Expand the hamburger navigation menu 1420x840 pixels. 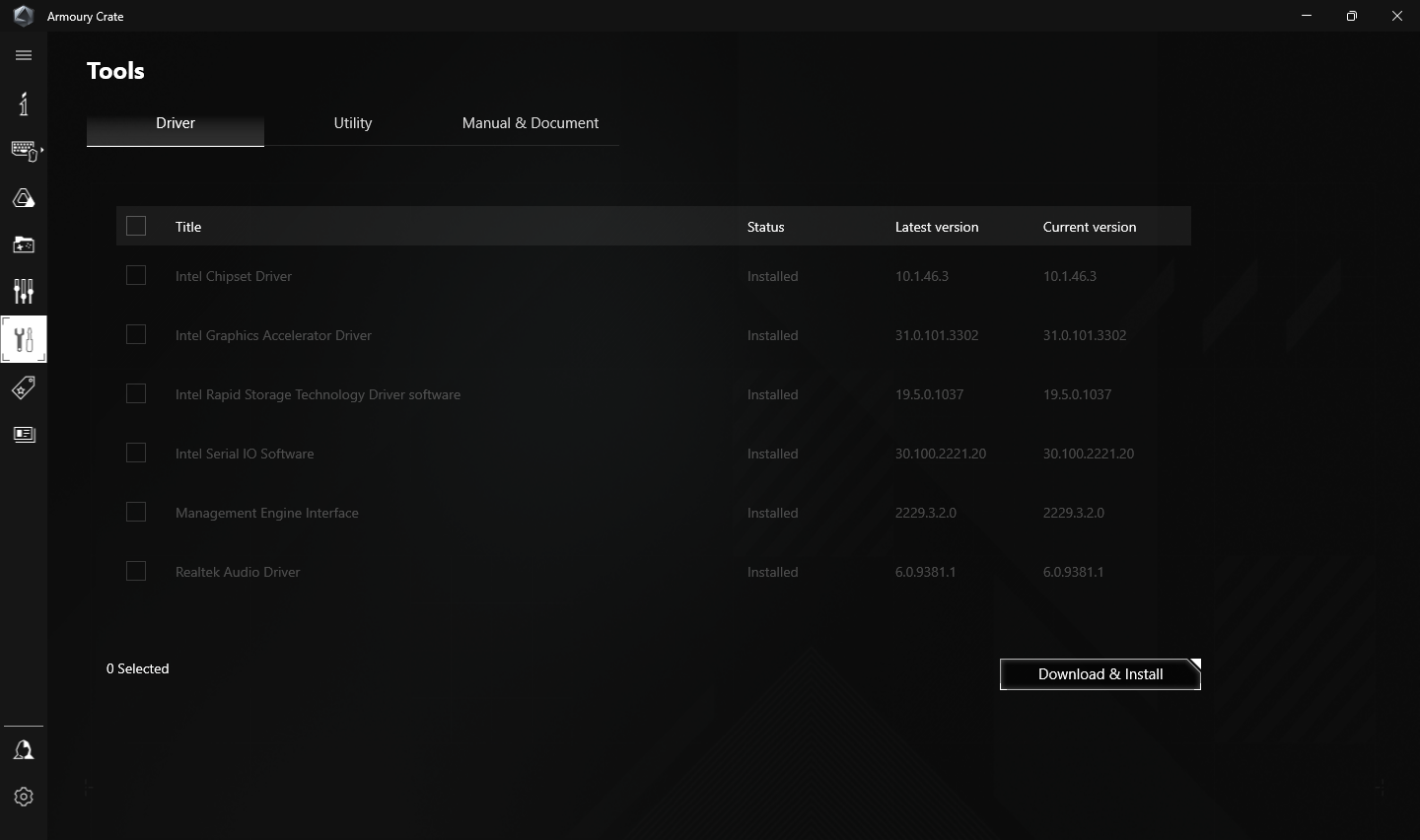pyautogui.click(x=24, y=55)
